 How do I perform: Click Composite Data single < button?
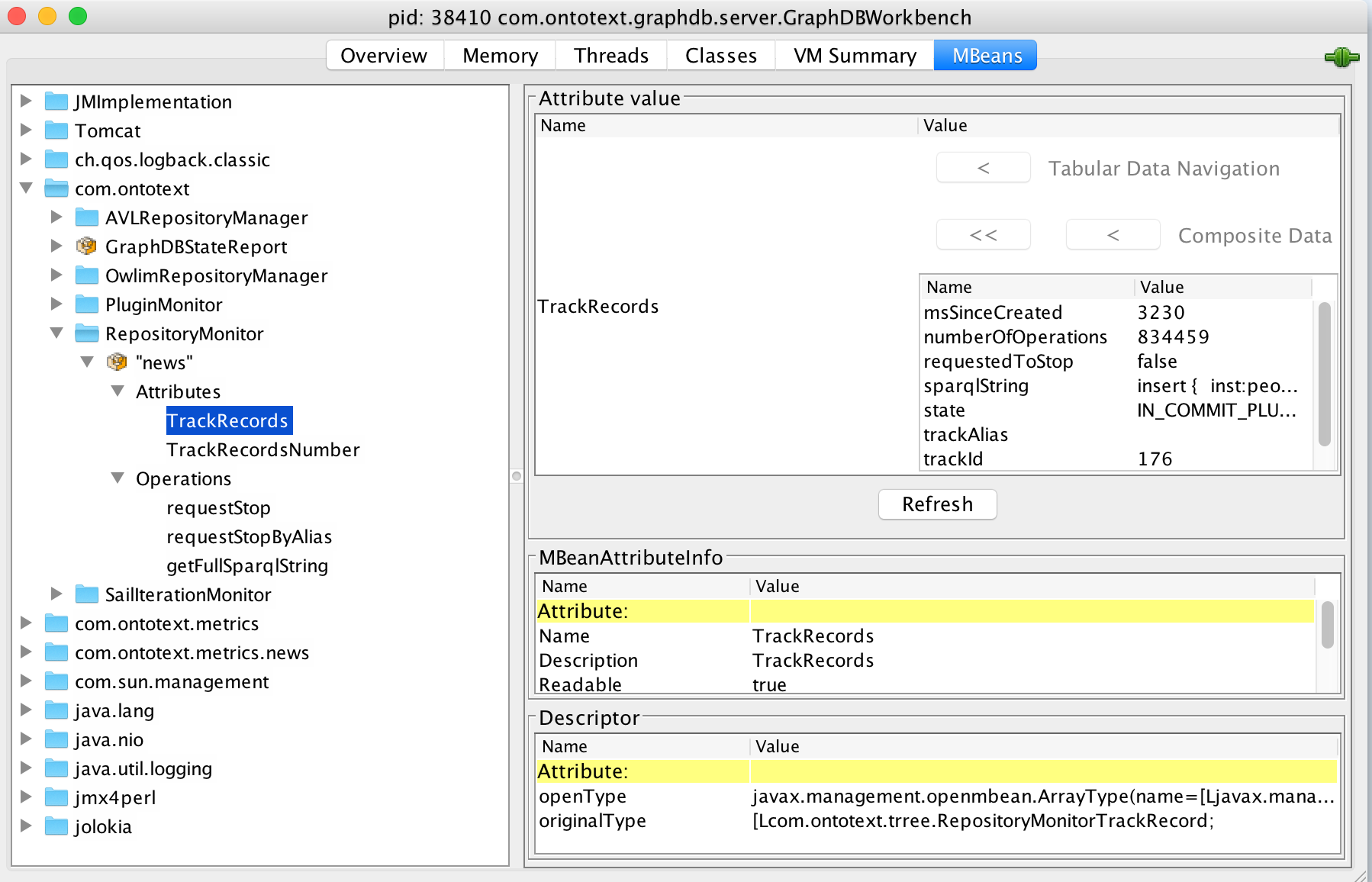click(x=1113, y=235)
